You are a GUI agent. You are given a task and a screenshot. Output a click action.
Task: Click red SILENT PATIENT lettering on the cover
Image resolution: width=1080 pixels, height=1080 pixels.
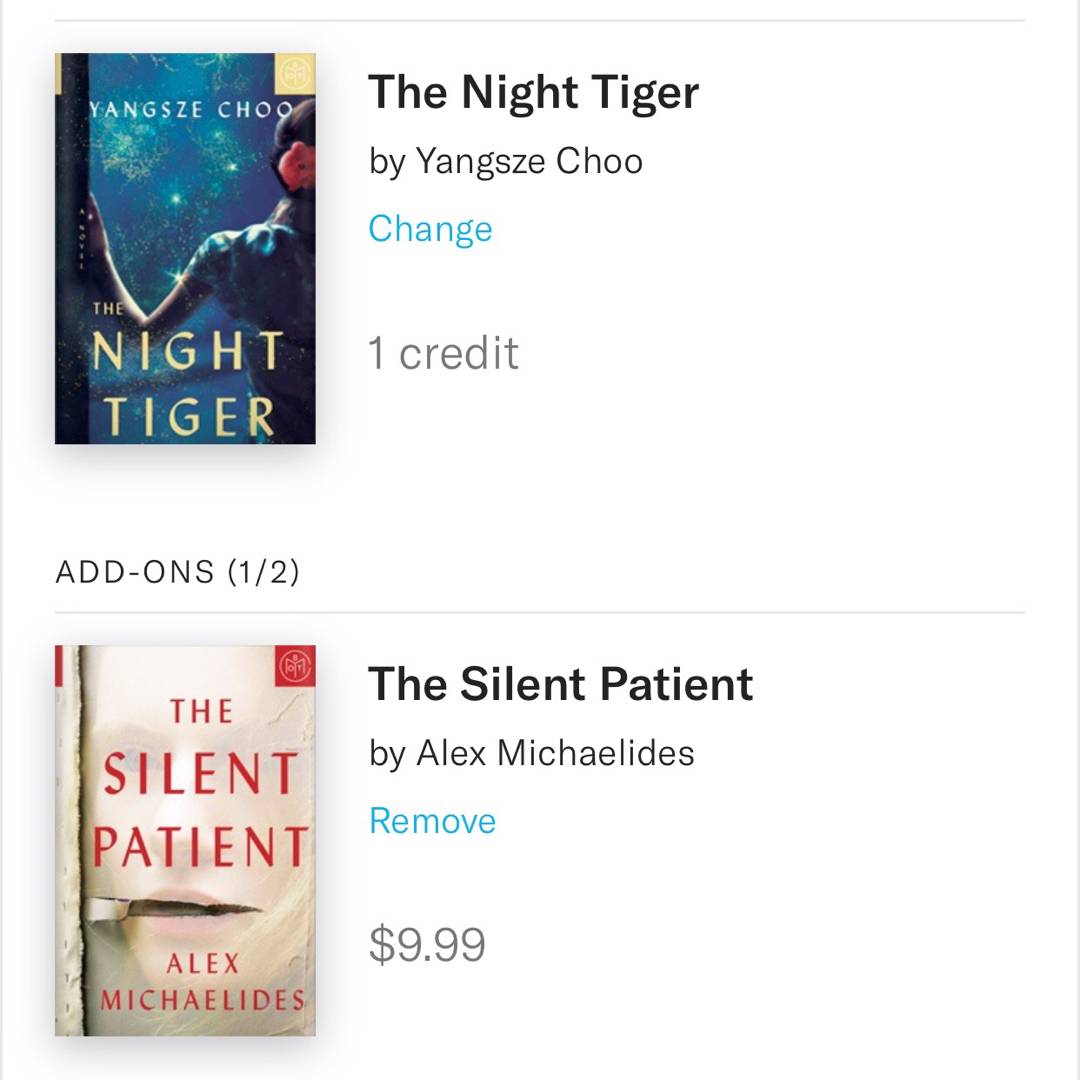click(200, 810)
